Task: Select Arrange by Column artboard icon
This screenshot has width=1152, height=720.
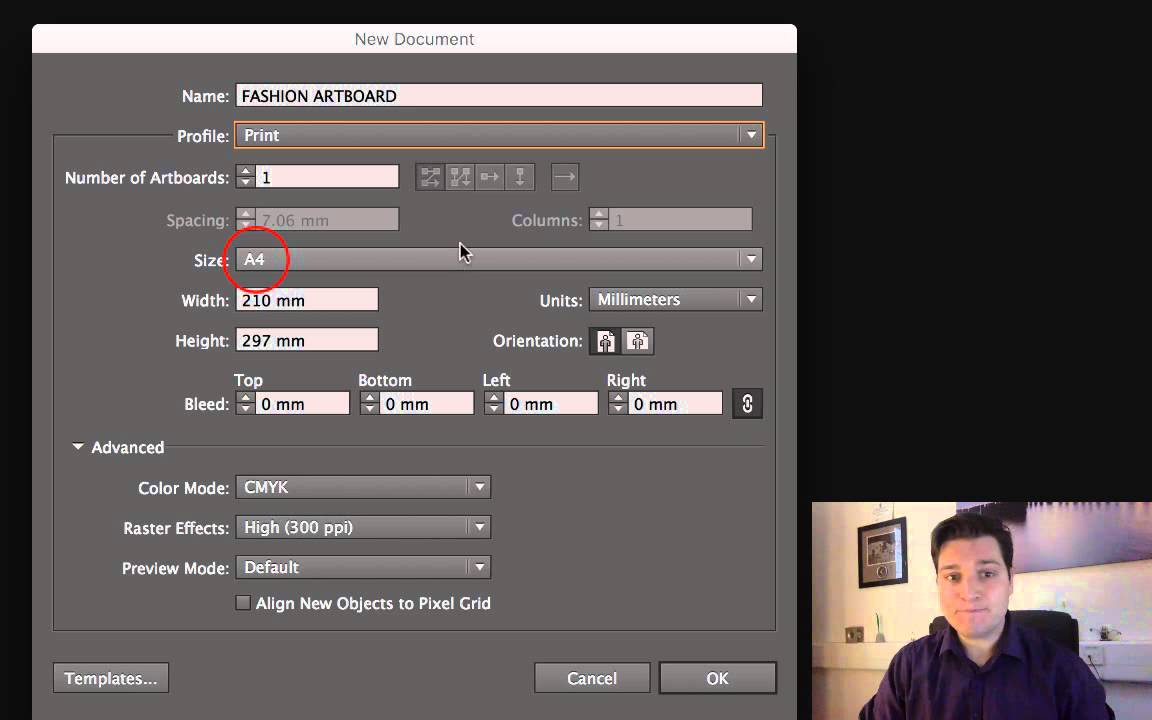Action: tap(519, 177)
